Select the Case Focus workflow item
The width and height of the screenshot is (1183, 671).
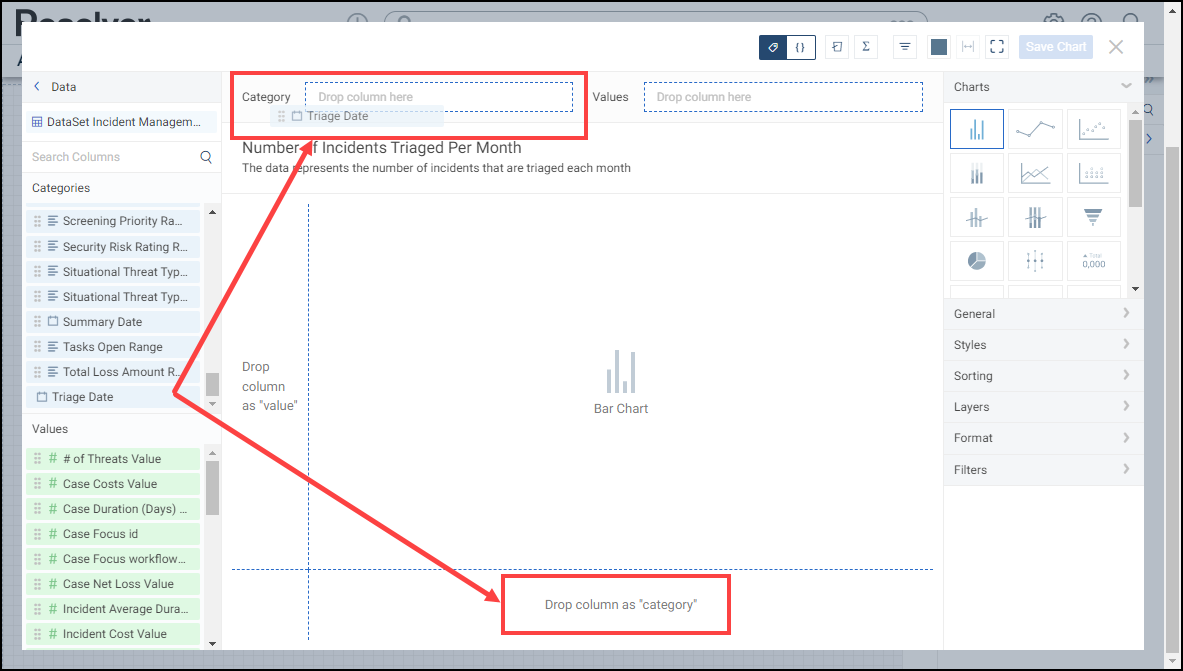pyautogui.click(x=113, y=559)
